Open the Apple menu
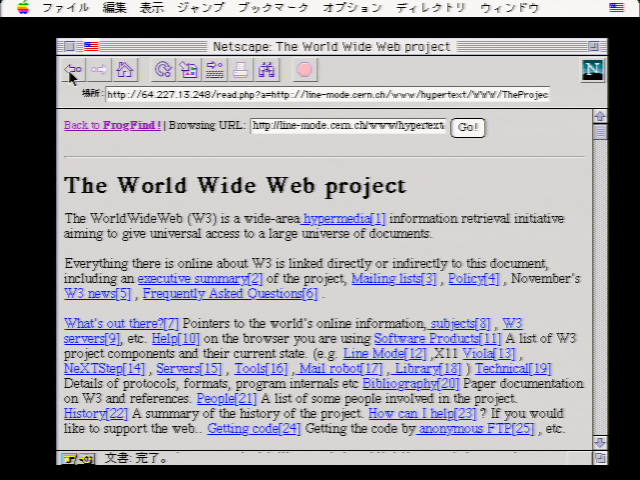Image resolution: width=640 pixels, height=480 pixels. (x=23, y=7)
